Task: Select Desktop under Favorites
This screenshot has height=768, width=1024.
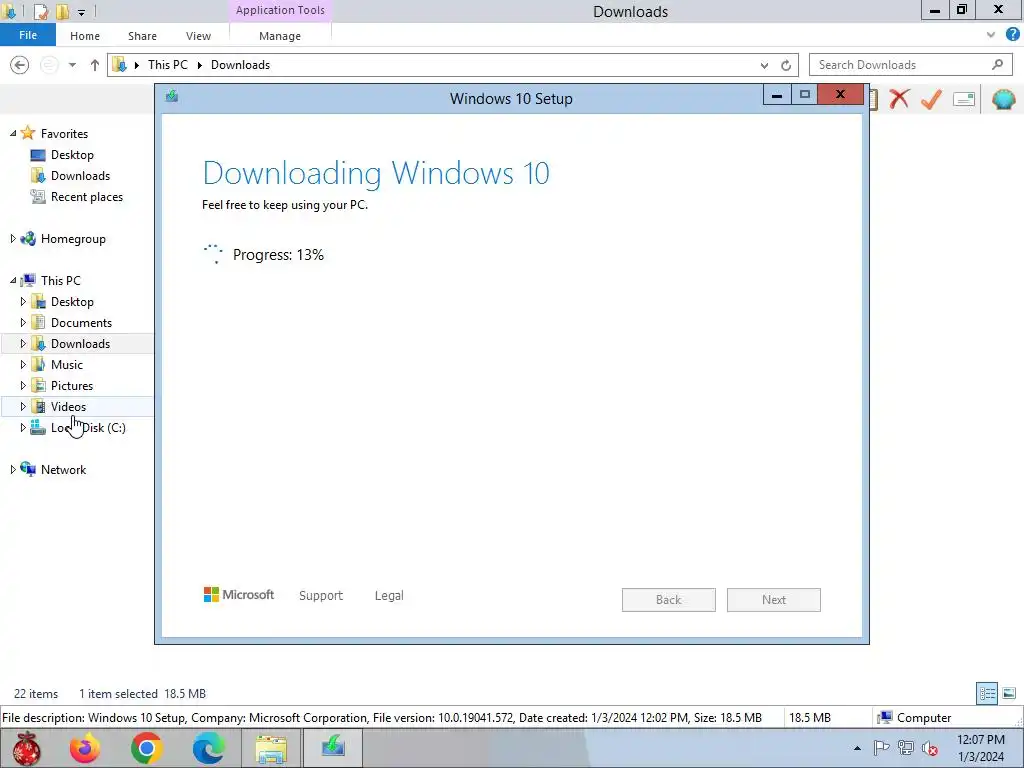Action: (72, 155)
